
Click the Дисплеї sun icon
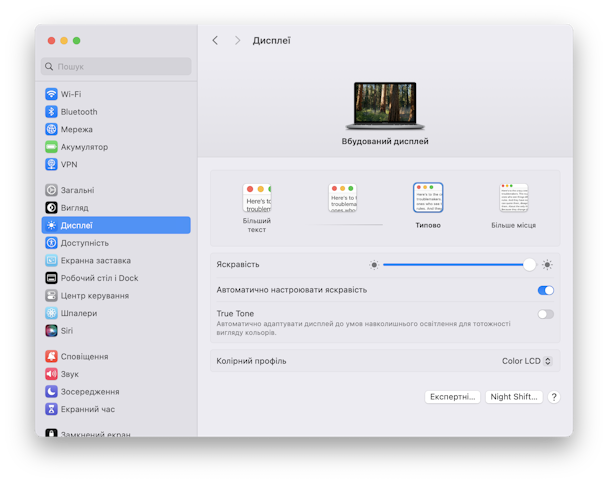(x=51, y=225)
